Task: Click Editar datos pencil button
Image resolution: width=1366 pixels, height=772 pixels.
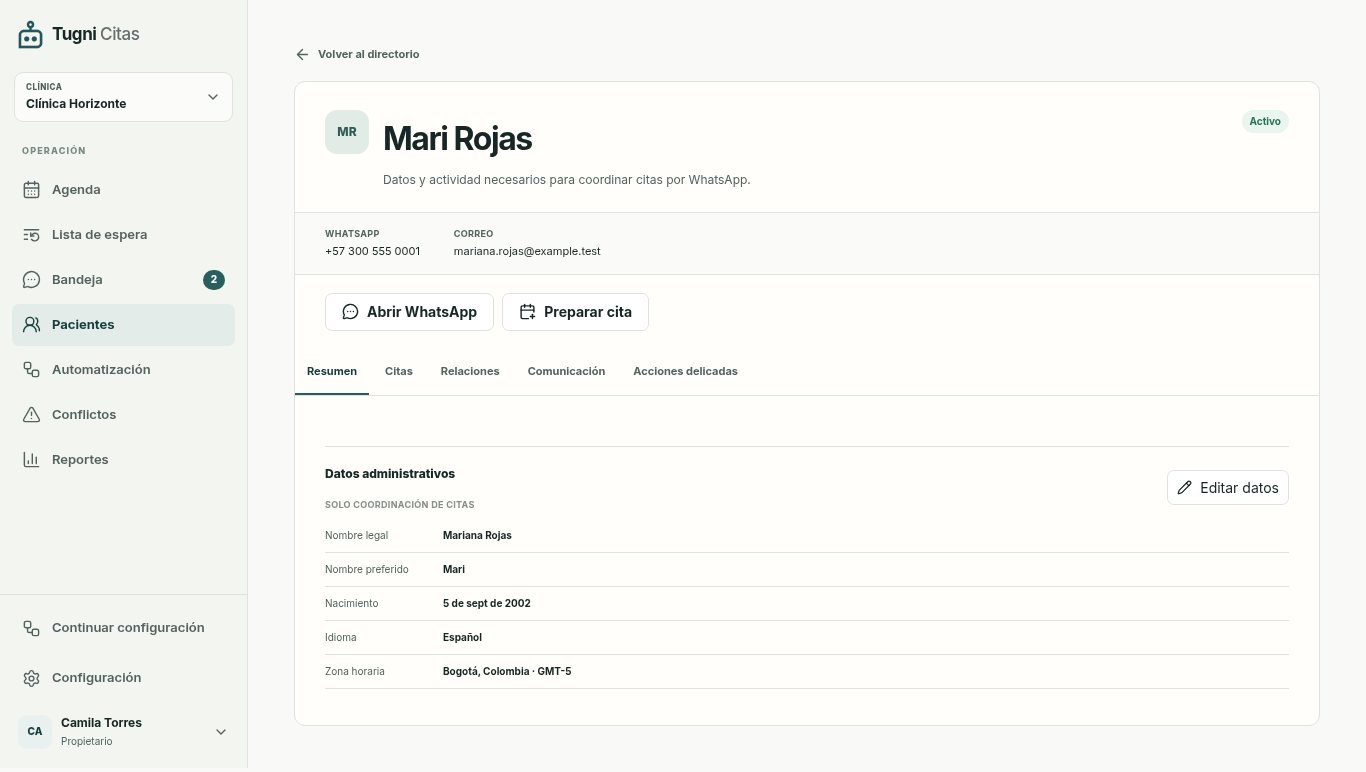Action: click(1228, 488)
